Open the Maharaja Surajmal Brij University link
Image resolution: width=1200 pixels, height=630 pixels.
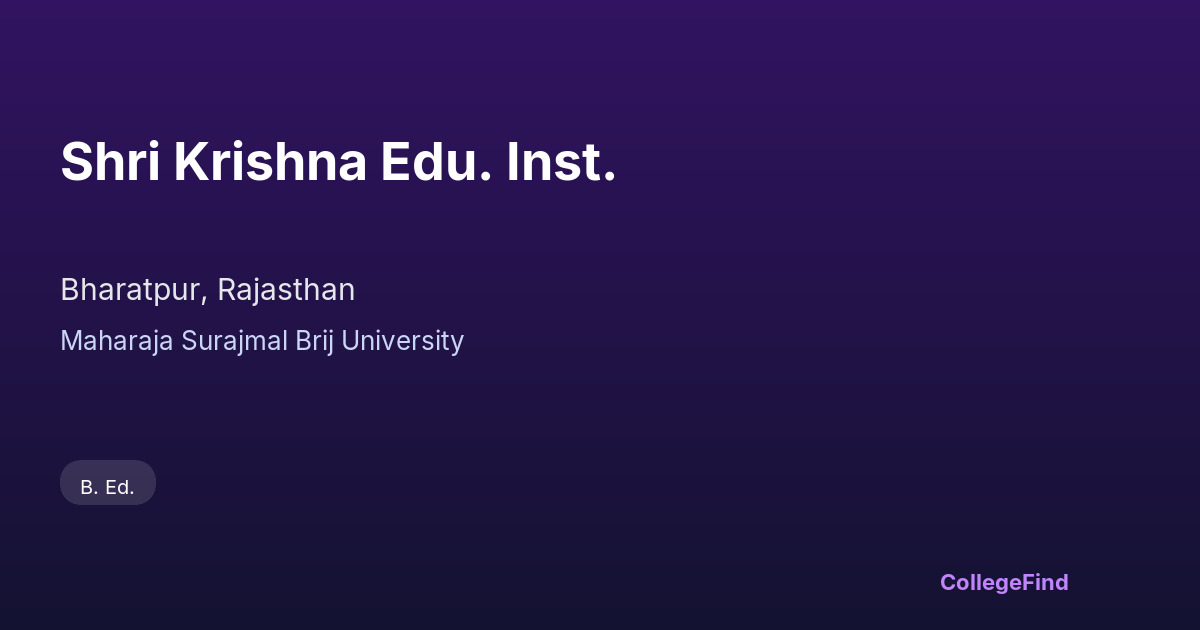point(262,341)
